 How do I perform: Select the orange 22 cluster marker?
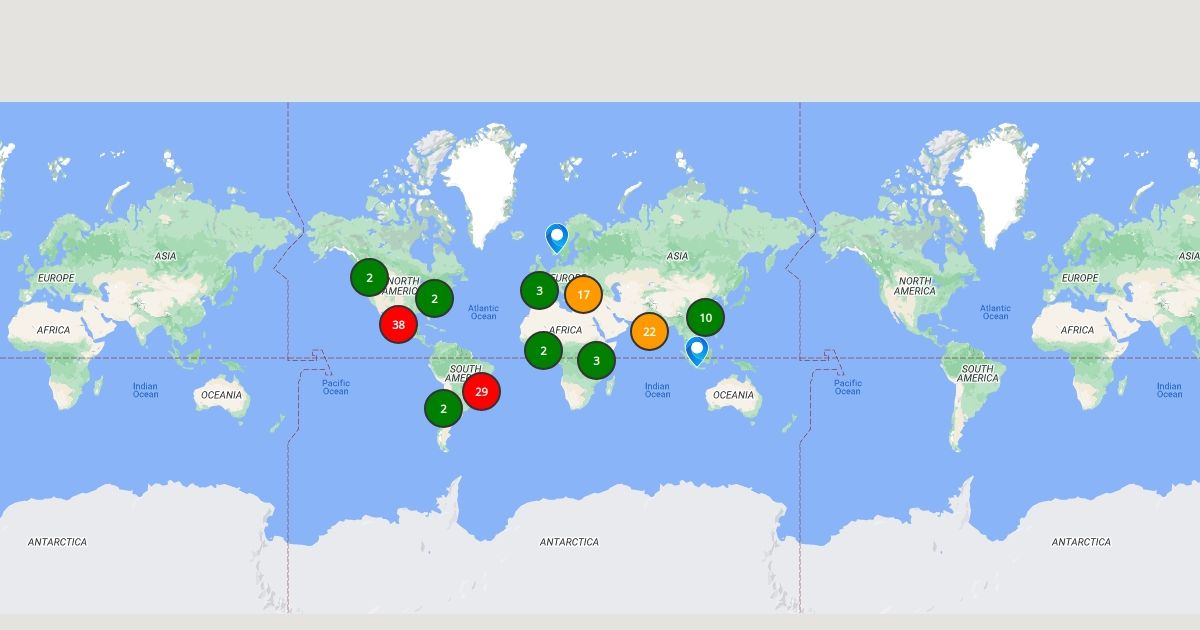(x=649, y=331)
